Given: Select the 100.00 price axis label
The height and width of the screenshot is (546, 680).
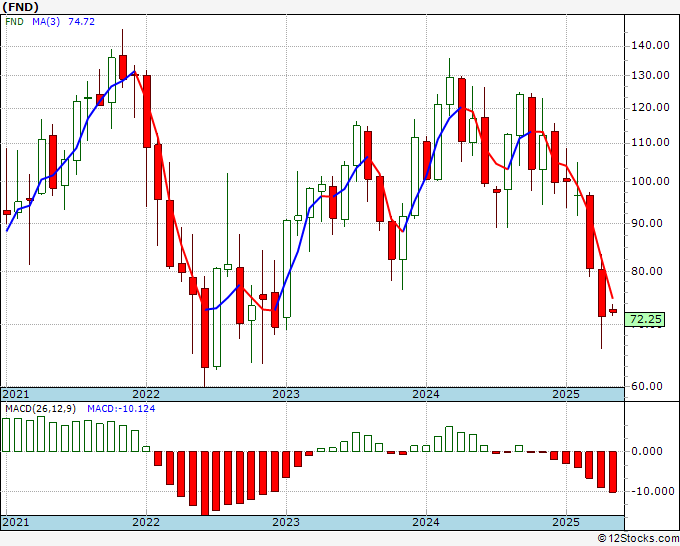Looking at the screenshot, I should (x=649, y=182).
